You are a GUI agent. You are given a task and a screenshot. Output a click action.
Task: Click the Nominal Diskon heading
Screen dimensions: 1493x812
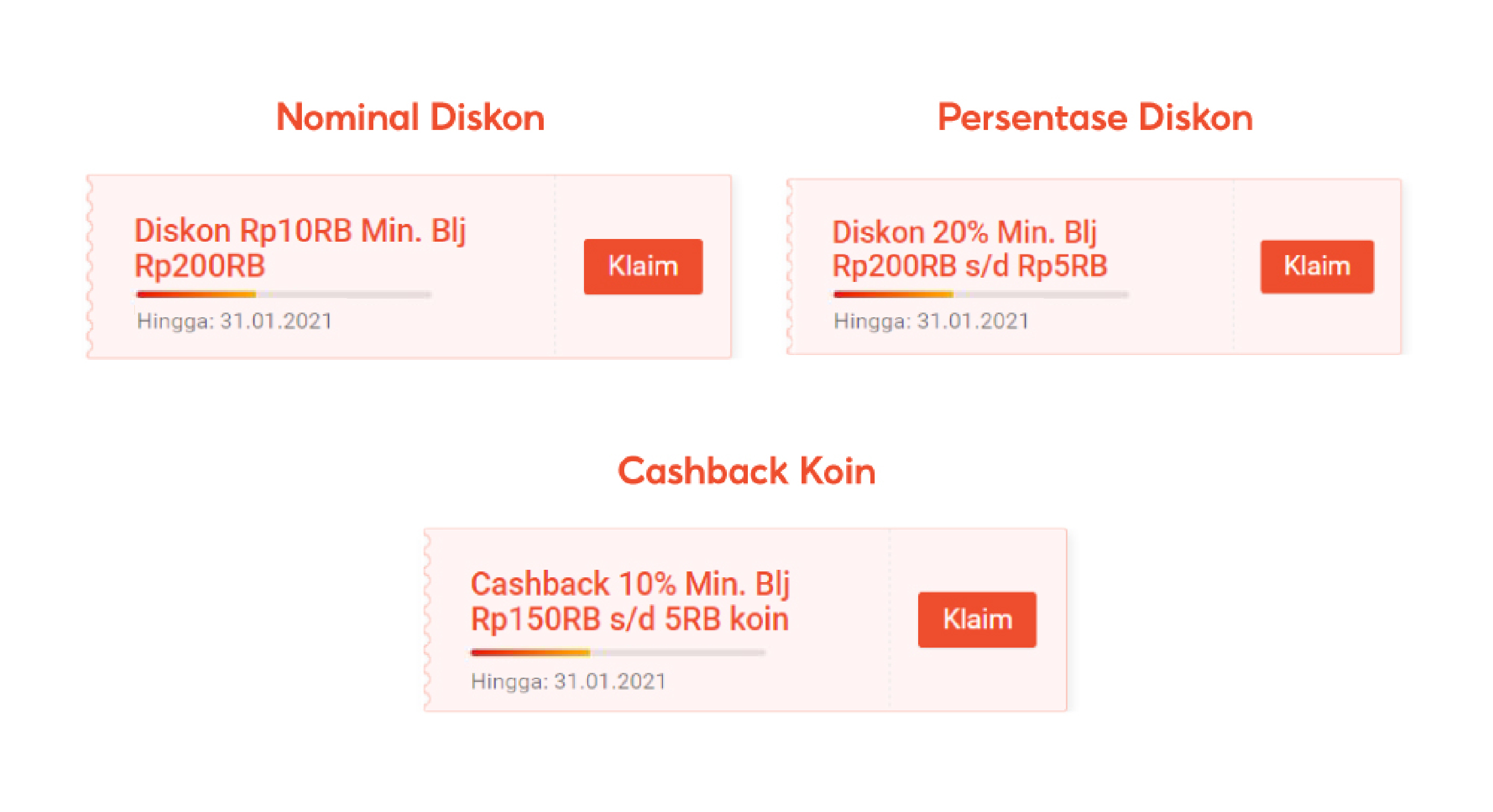pyautogui.click(x=410, y=118)
